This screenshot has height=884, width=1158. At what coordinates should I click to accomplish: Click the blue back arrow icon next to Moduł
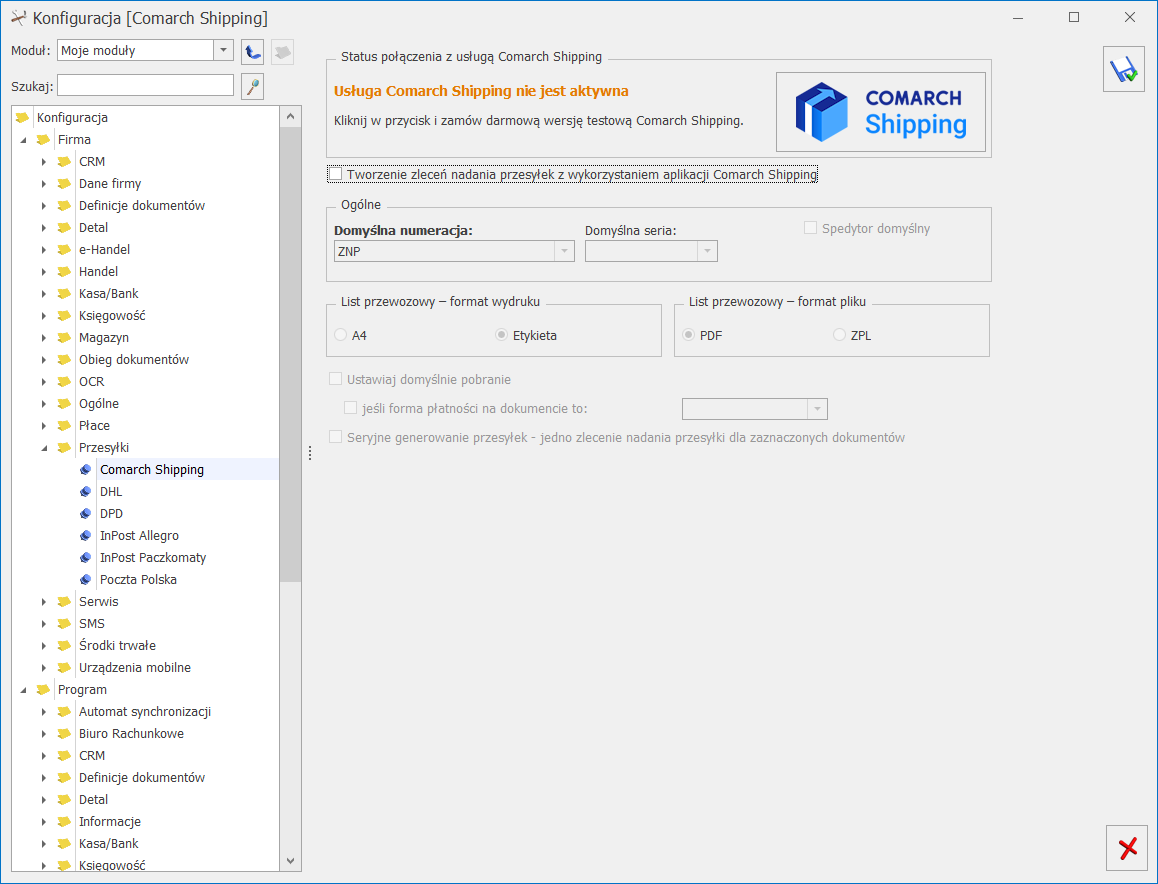[x=253, y=51]
